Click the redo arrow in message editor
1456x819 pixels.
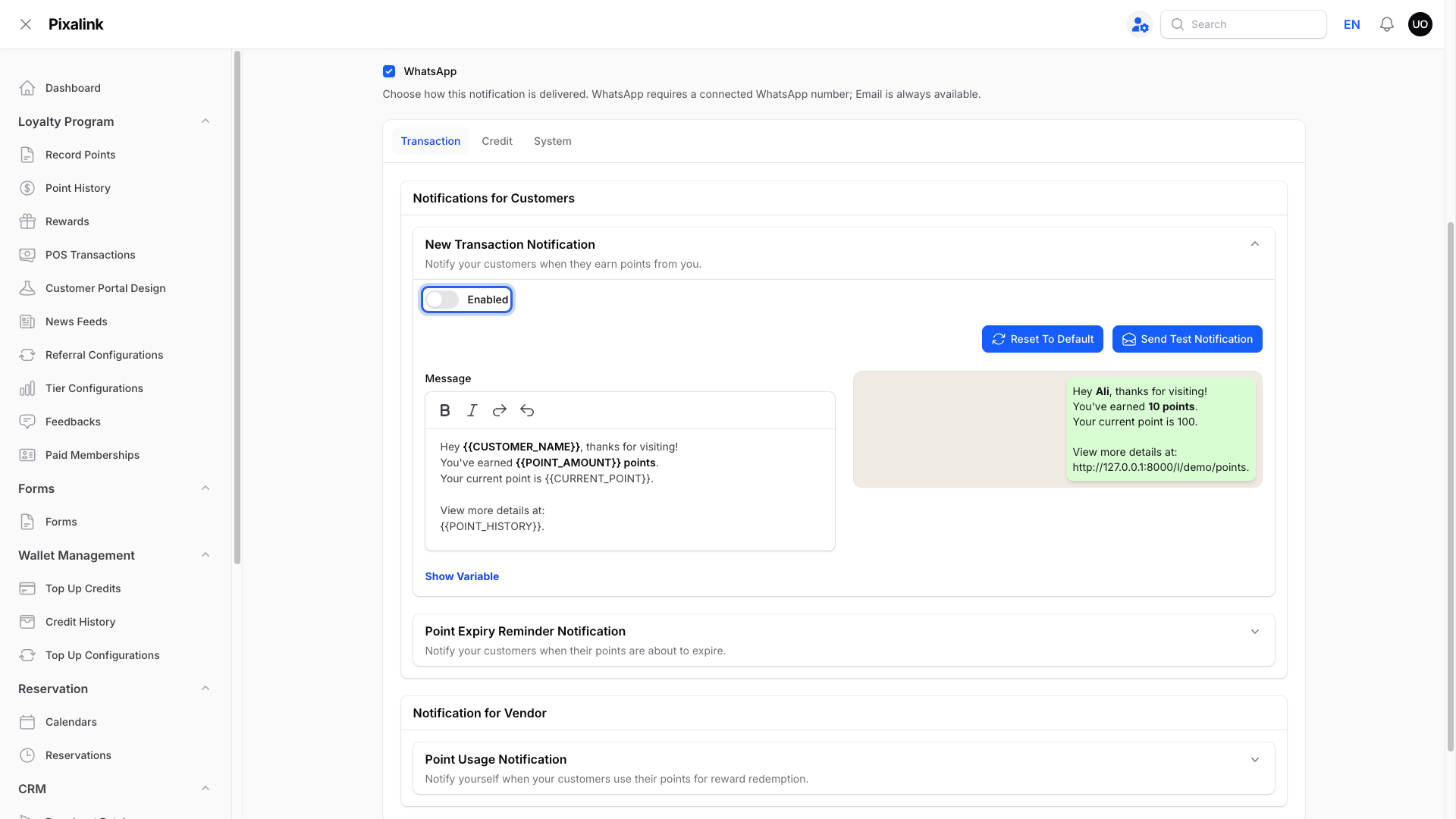[500, 410]
